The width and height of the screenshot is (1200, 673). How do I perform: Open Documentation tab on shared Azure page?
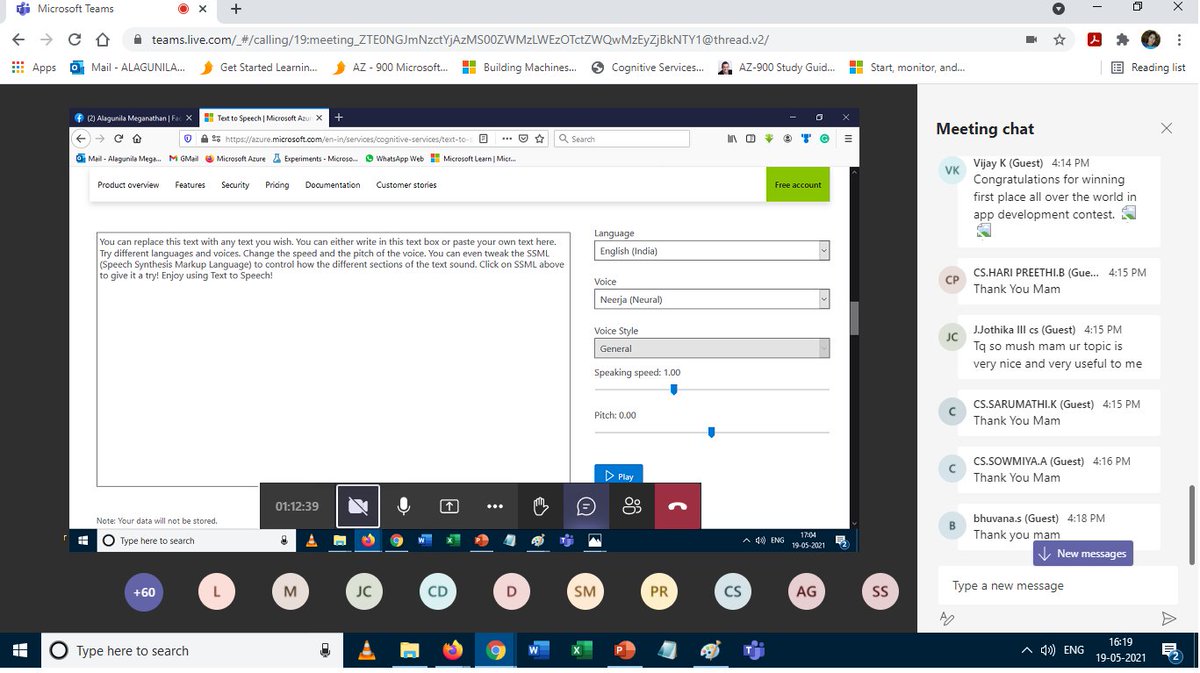[333, 185]
